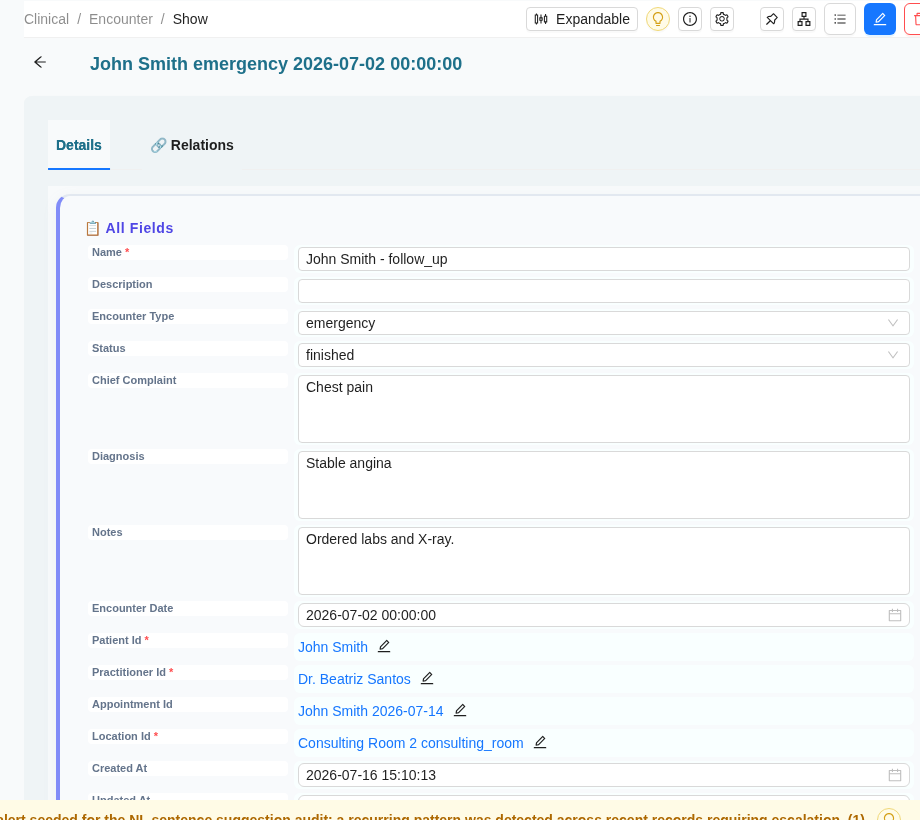Edit Location Id via pencil icon

pyautogui.click(x=540, y=743)
